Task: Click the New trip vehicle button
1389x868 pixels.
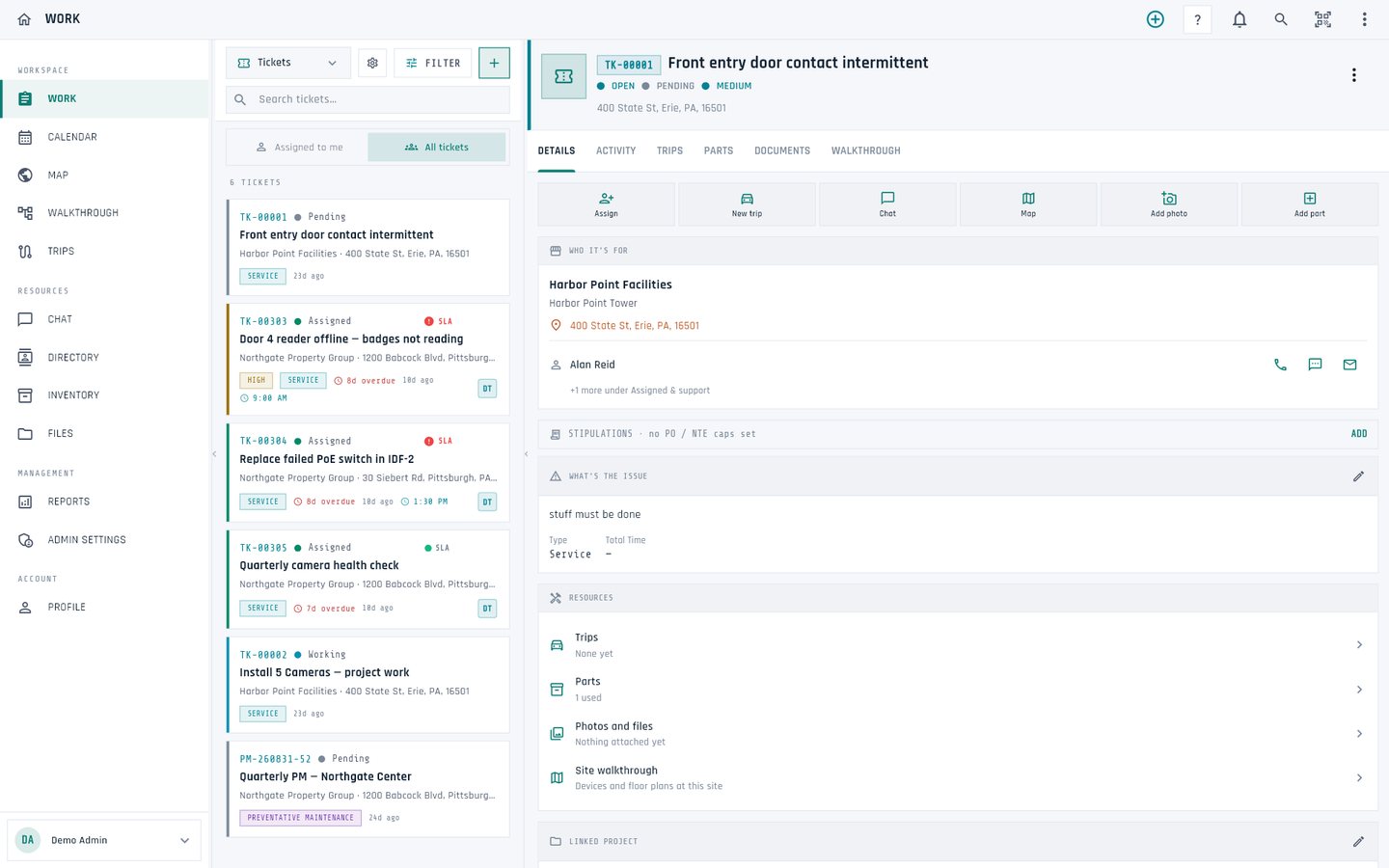Action: pyautogui.click(x=747, y=204)
